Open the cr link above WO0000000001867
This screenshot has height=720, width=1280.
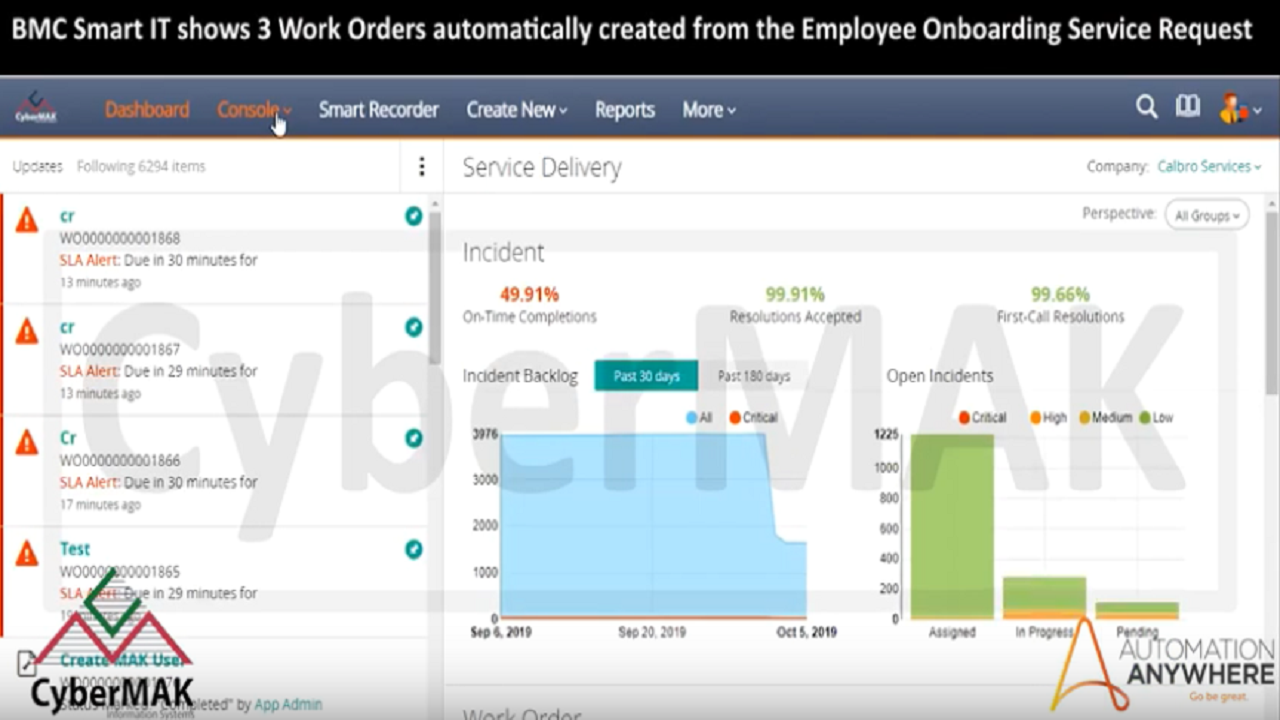(x=67, y=327)
